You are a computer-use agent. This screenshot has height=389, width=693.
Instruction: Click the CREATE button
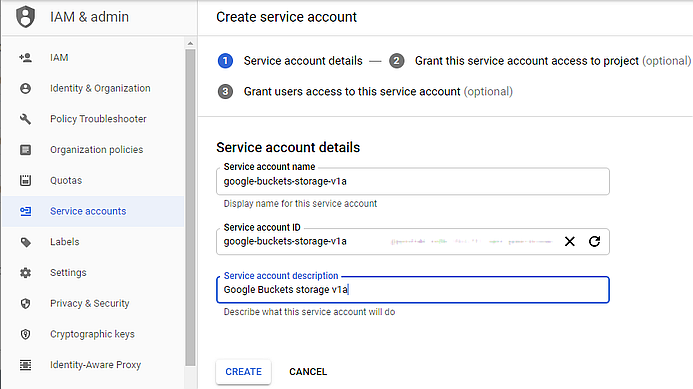click(244, 372)
